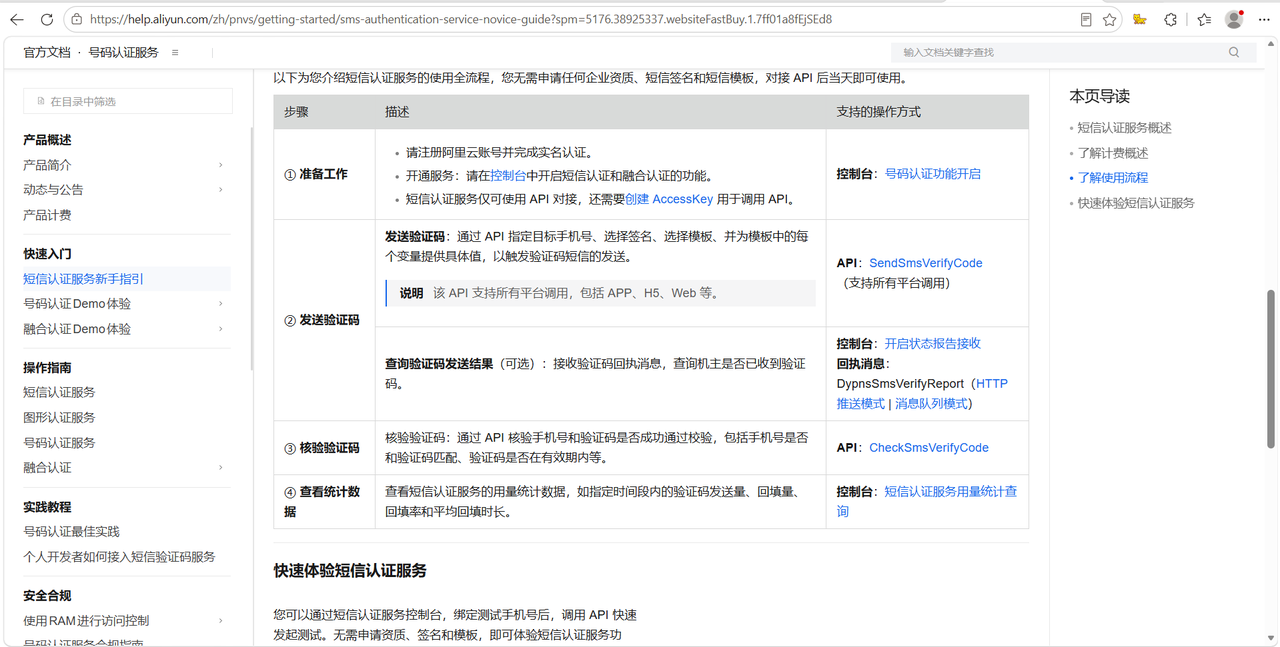Click the page vertical scrollbar
This screenshot has width=1280, height=647.
[x=1272, y=370]
